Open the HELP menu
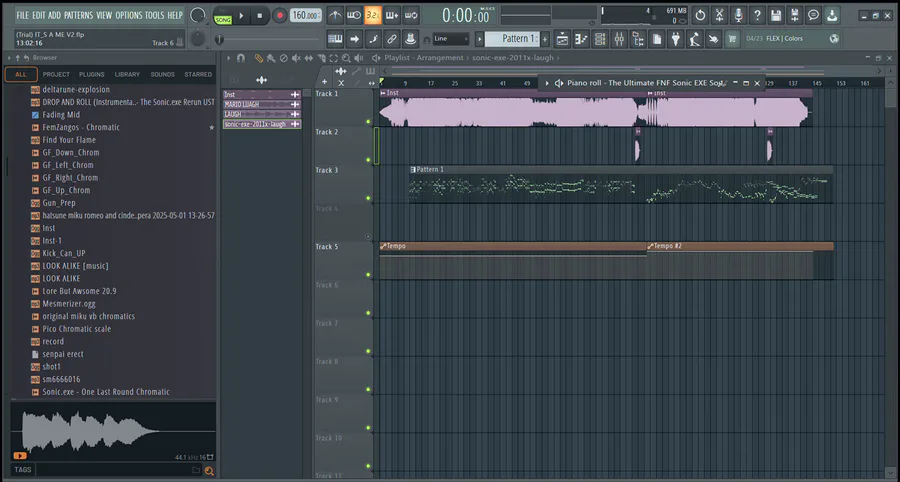The width and height of the screenshot is (900, 482). [174, 15]
